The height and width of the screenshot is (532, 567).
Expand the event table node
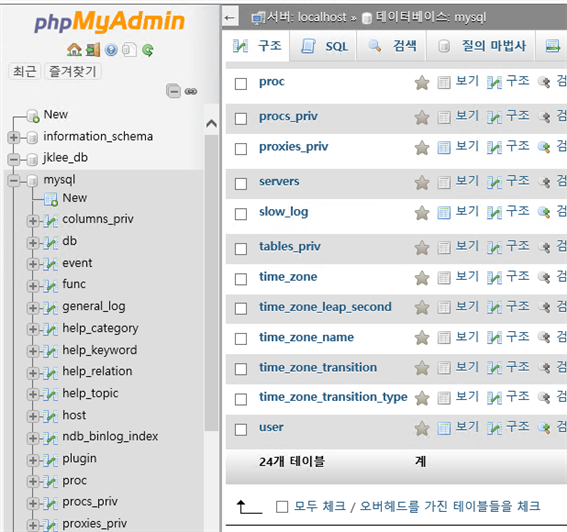[33, 264]
